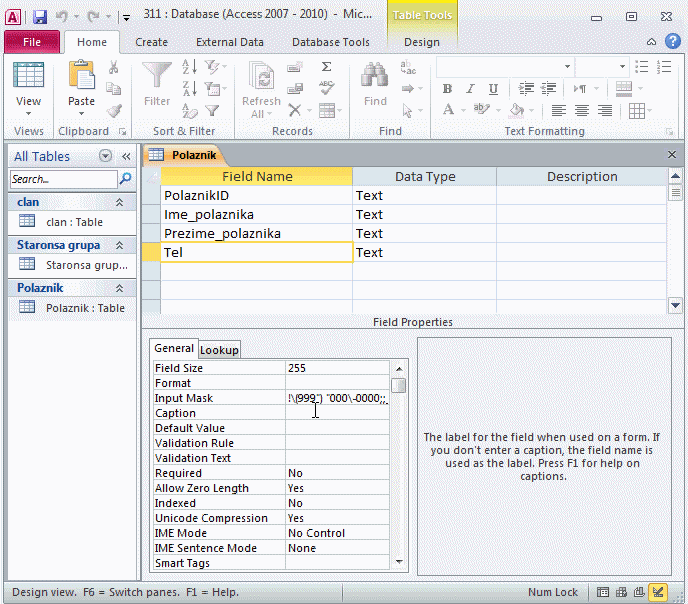Click the Totals sigma icon in Records
688x604 pixels.
click(326, 67)
